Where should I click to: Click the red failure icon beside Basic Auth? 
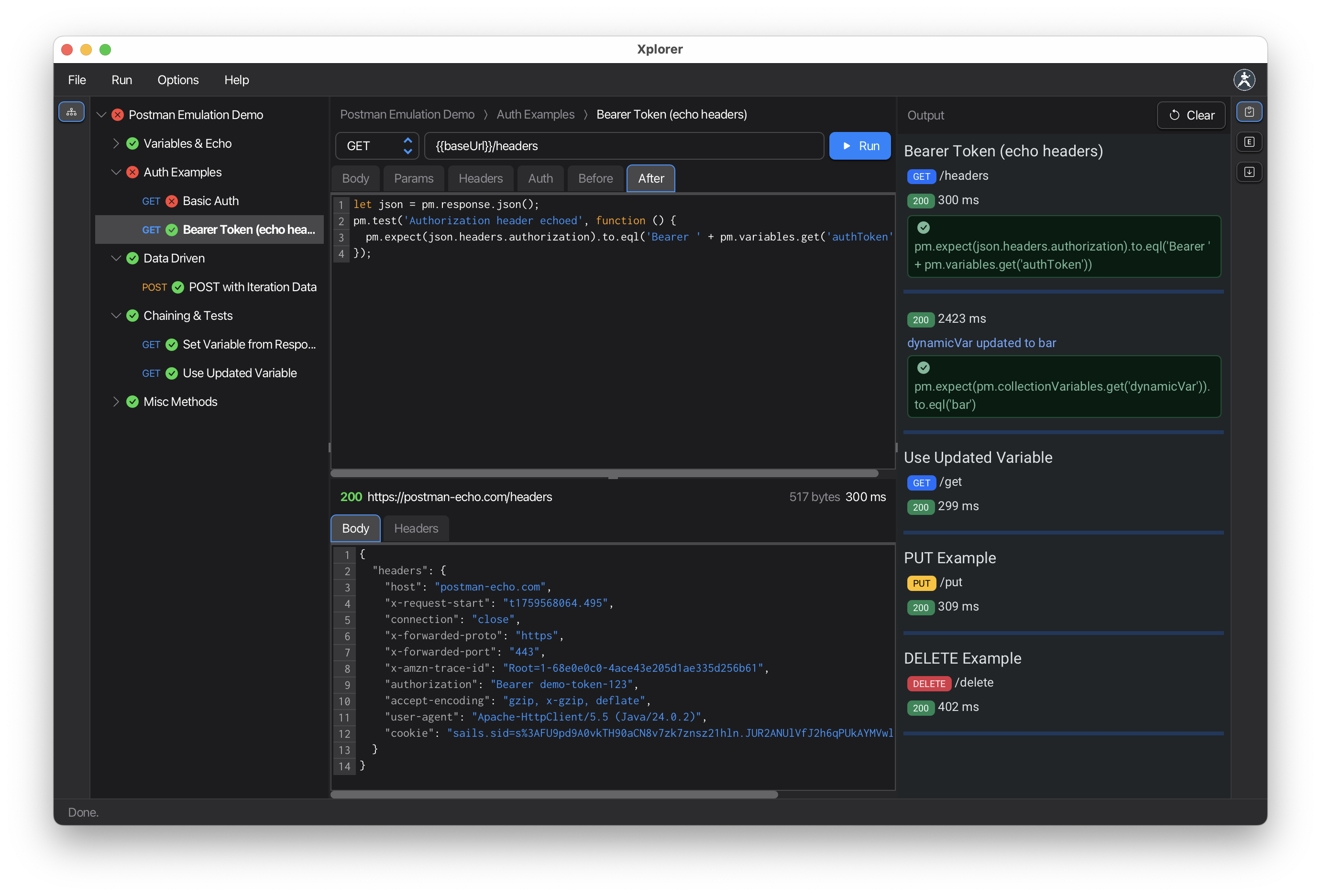point(172,201)
